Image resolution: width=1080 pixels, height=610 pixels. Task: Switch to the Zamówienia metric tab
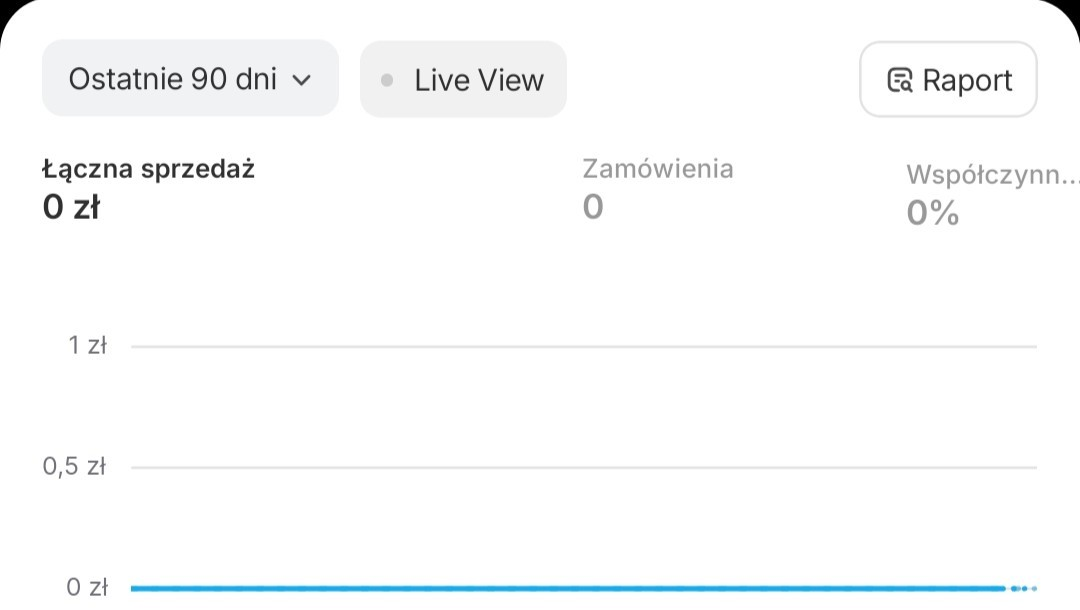click(658, 169)
